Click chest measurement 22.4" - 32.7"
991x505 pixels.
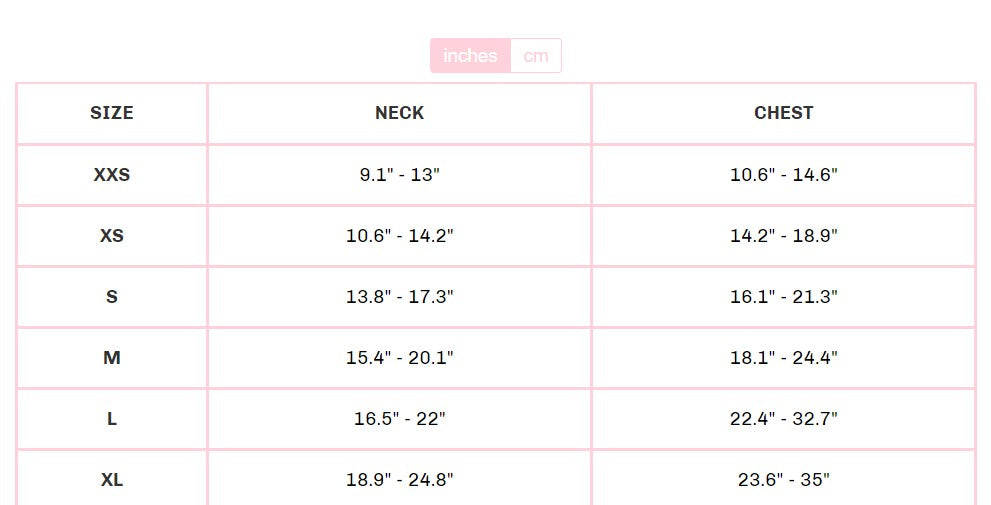783,419
